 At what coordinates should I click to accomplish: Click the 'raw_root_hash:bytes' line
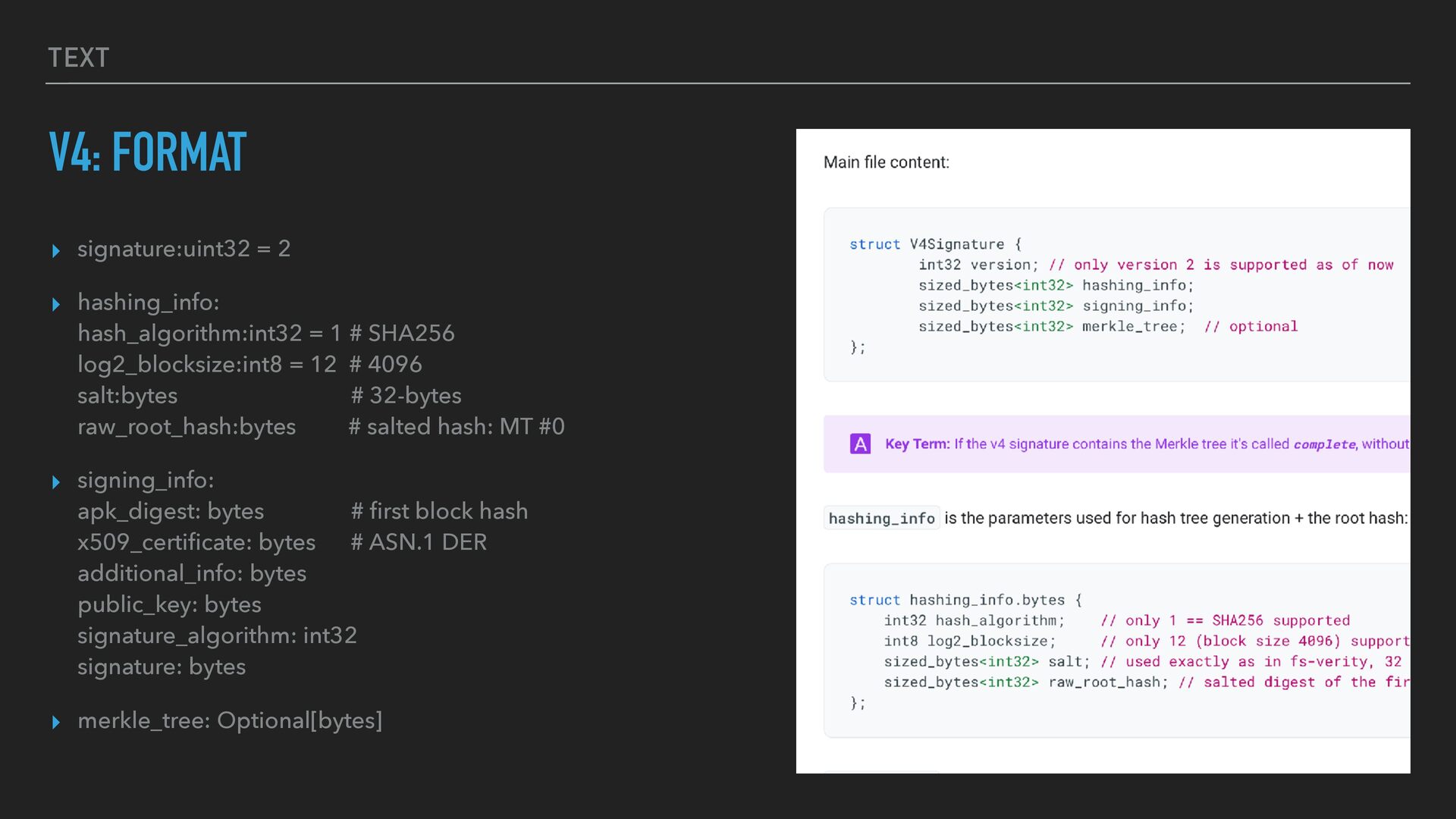point(187,427)
